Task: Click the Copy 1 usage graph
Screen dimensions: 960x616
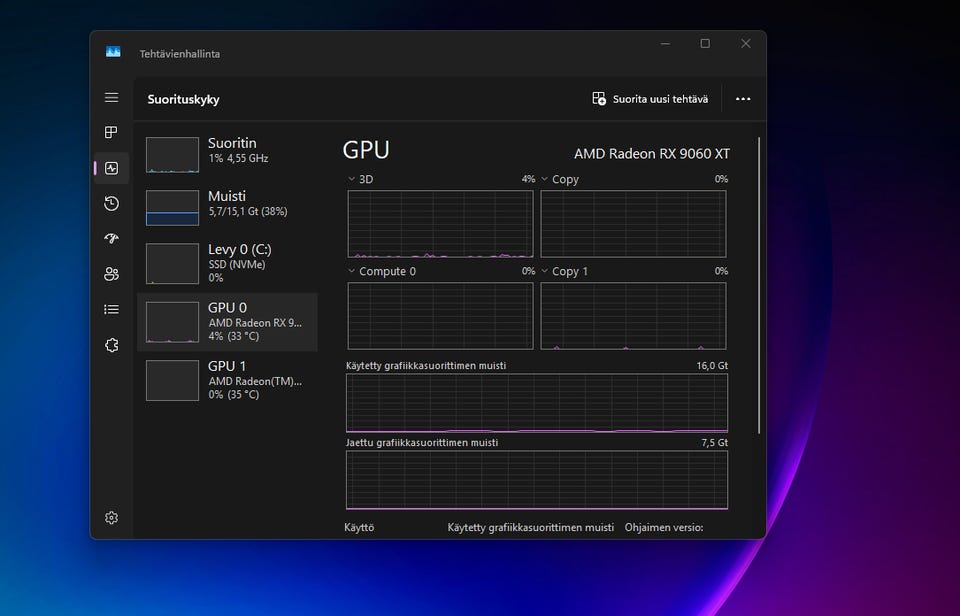Action: tap(633, 316)
